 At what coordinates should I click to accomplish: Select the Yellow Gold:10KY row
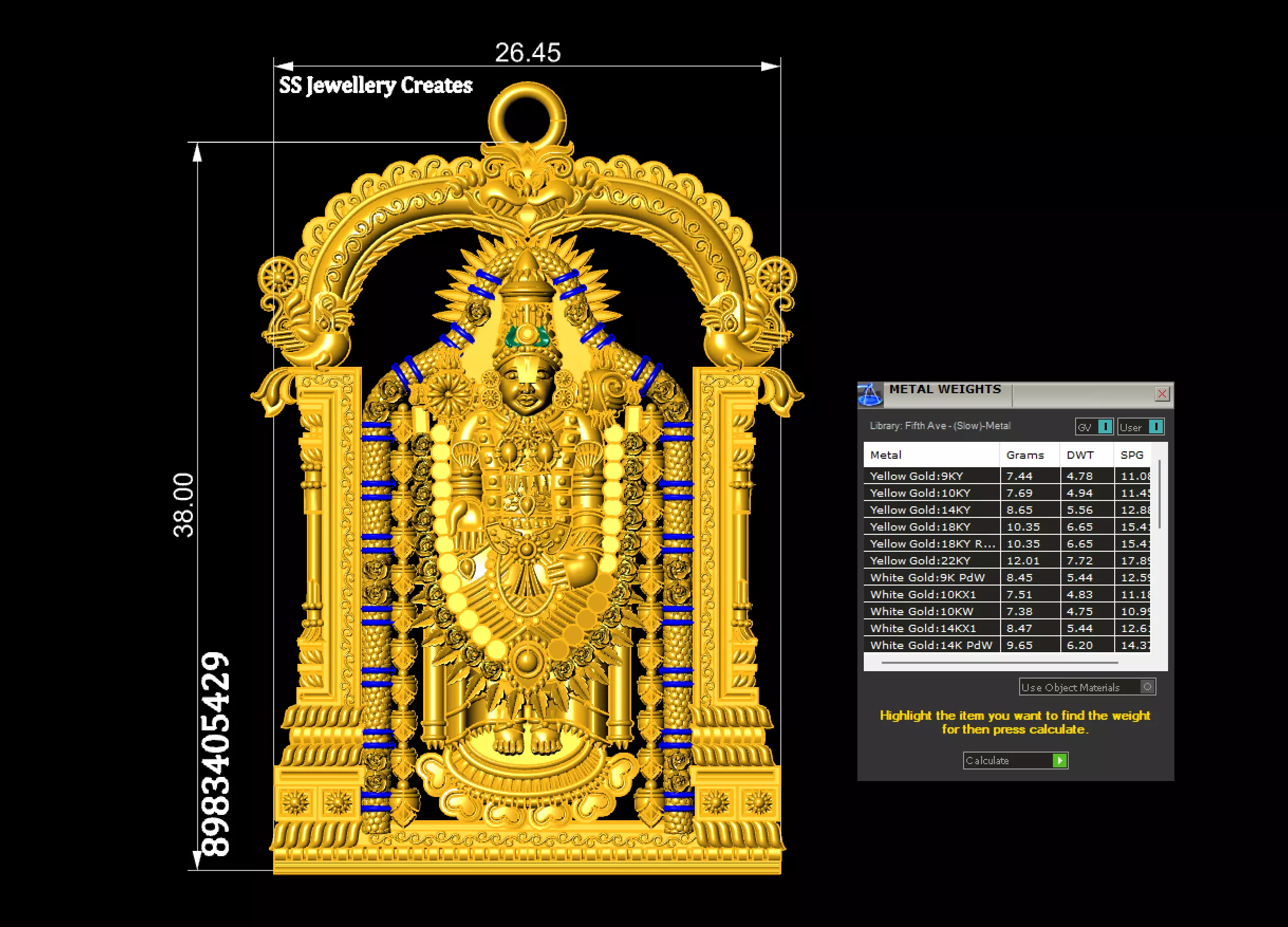[x=1007, y=493]
